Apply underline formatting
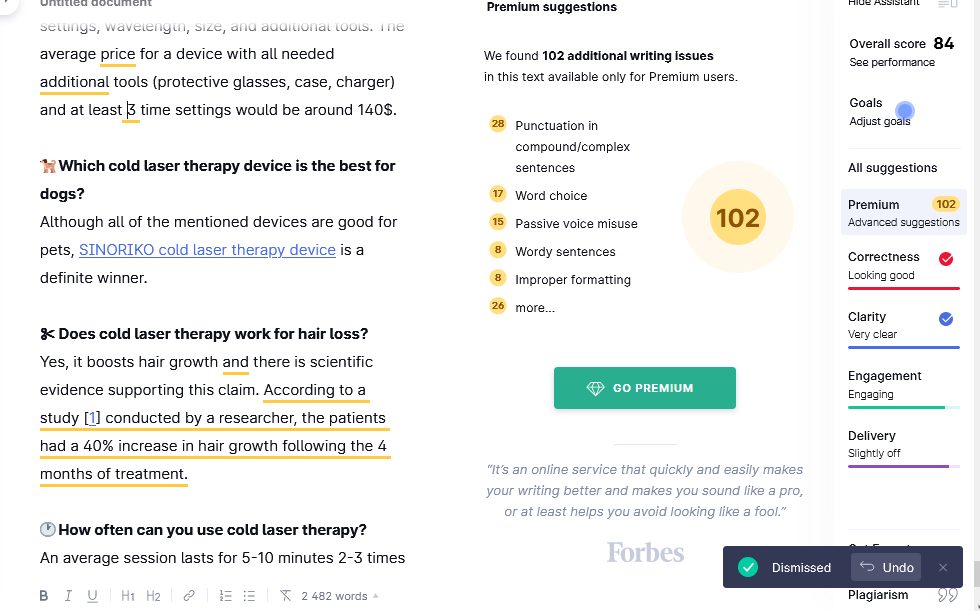Image resolution: width=980 pixels, height=611 pixels. tap(92, 596)
